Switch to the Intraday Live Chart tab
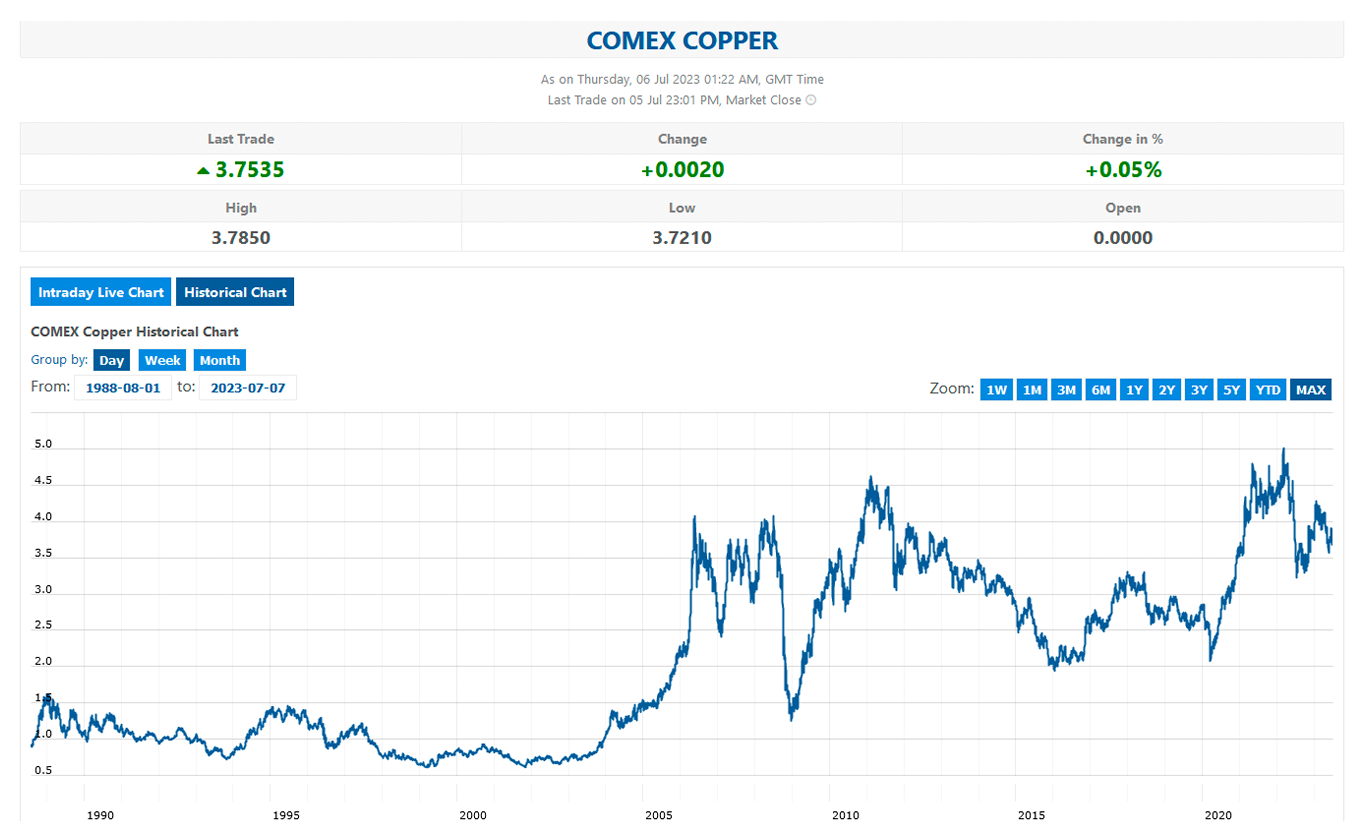 click(101, 292)
